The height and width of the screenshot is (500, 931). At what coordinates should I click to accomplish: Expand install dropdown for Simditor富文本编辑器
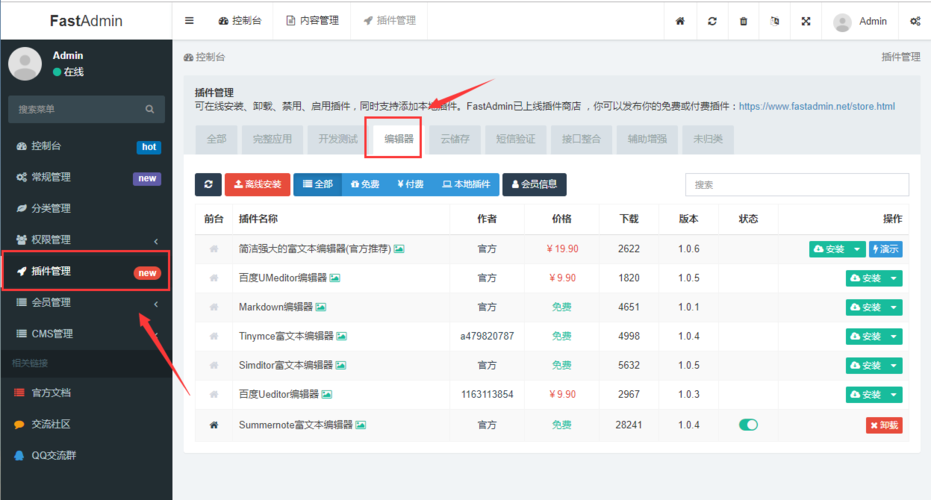tap(894, 366)
